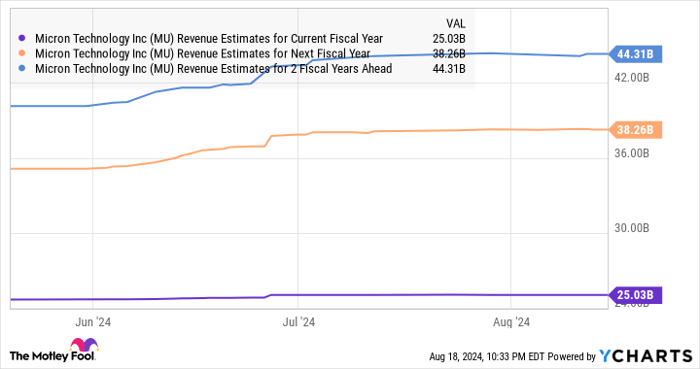Click the YCharts logo
The image size is (700, 369).
[x=646, y=356]
